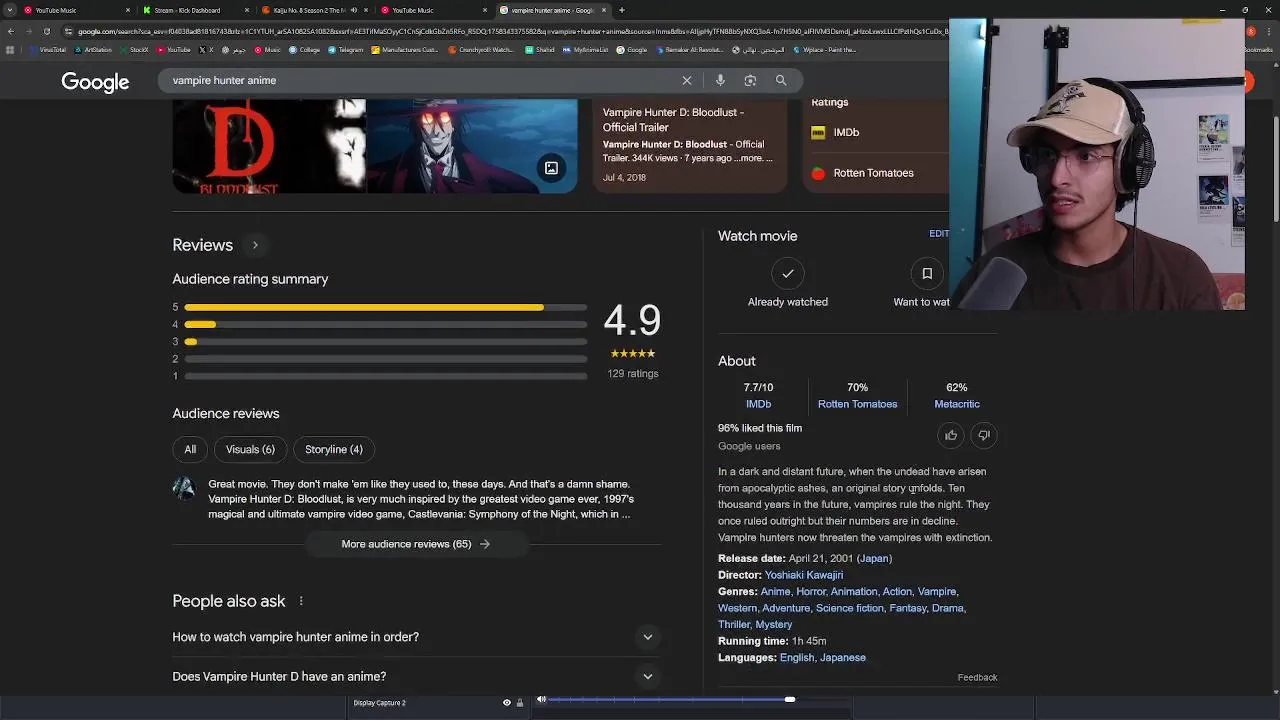Open YouTube bookmark in bookmarks bar
The height and width of the screenshot is (720, 1280).
click(x=174, y=49)
